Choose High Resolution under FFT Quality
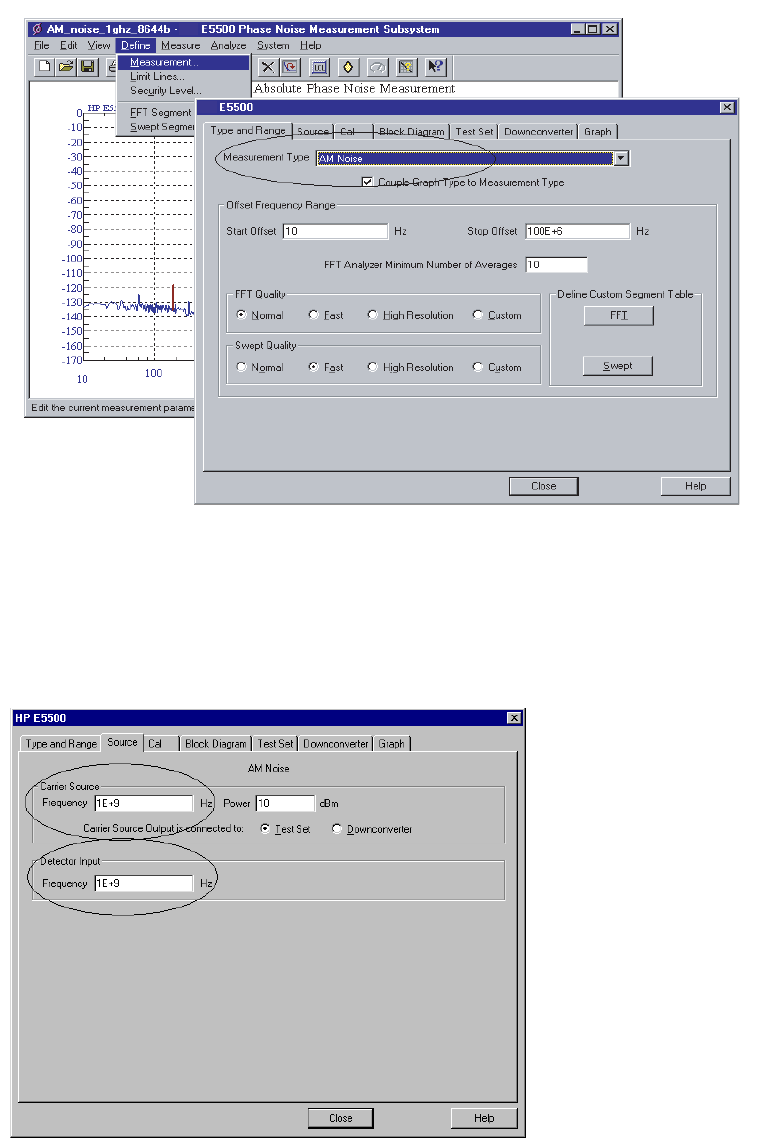The width and height of the screenshot is (779, 1138). click(x=372, y=315)
